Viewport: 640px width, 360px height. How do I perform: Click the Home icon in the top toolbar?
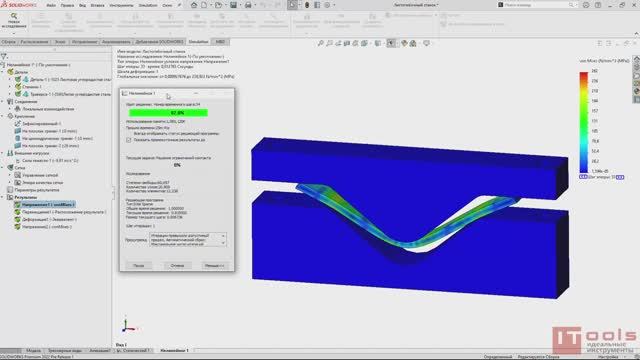click(194, 5)
